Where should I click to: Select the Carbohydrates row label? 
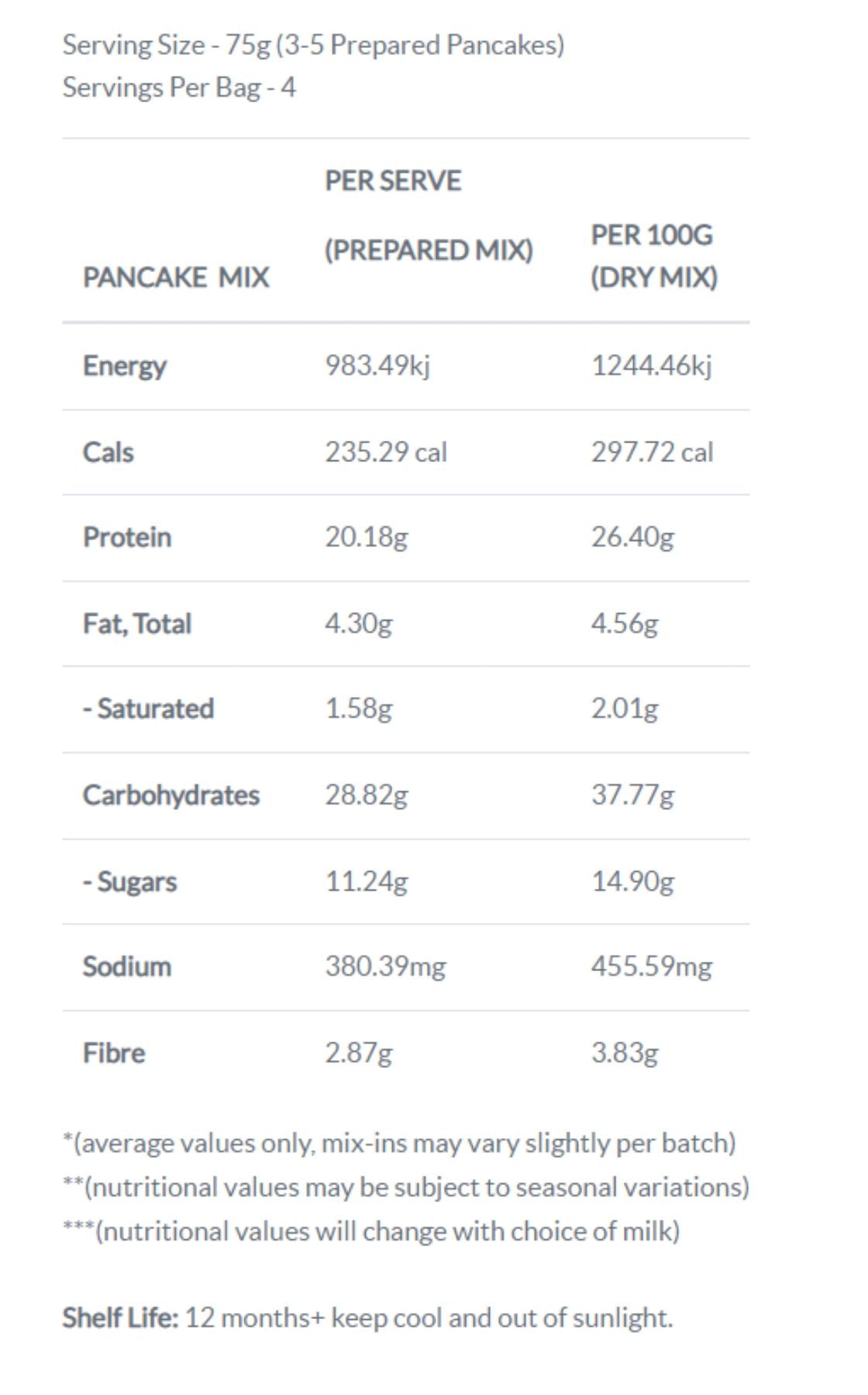tap(171, 795)
